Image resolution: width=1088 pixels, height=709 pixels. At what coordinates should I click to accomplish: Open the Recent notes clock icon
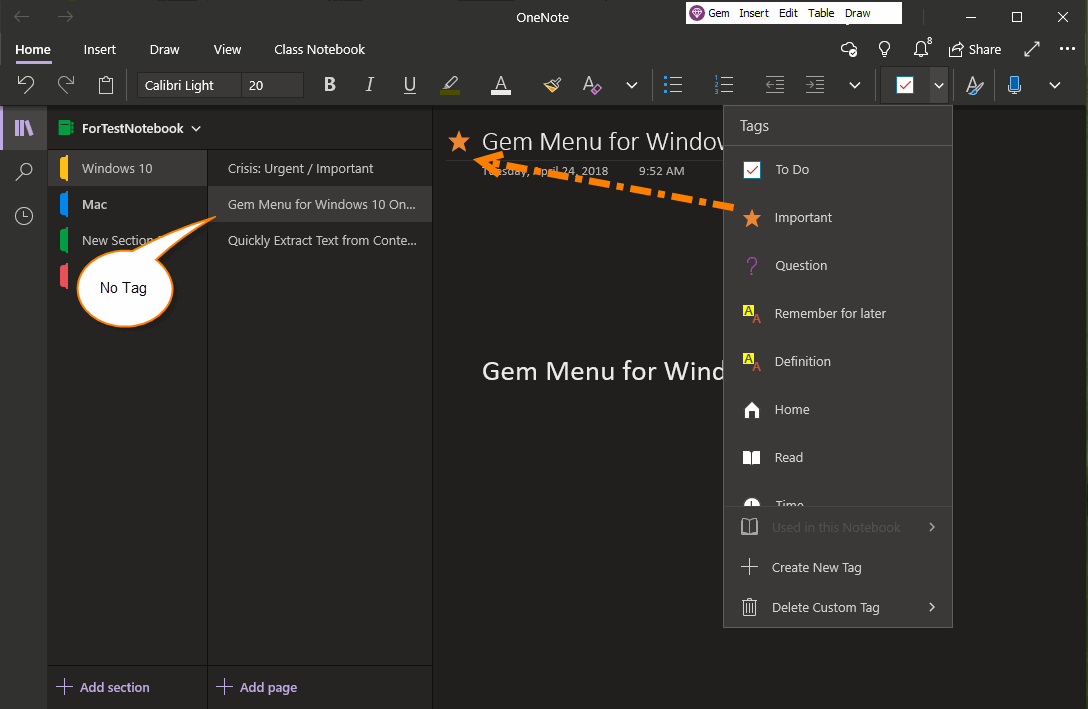(24, 216)
